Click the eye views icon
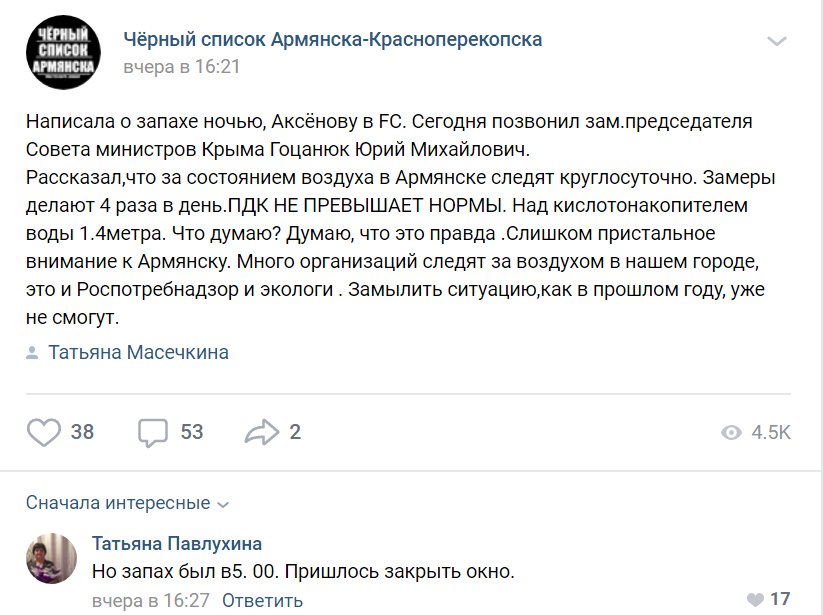Viewport: 823px width, 615px height. click(731, 432)
